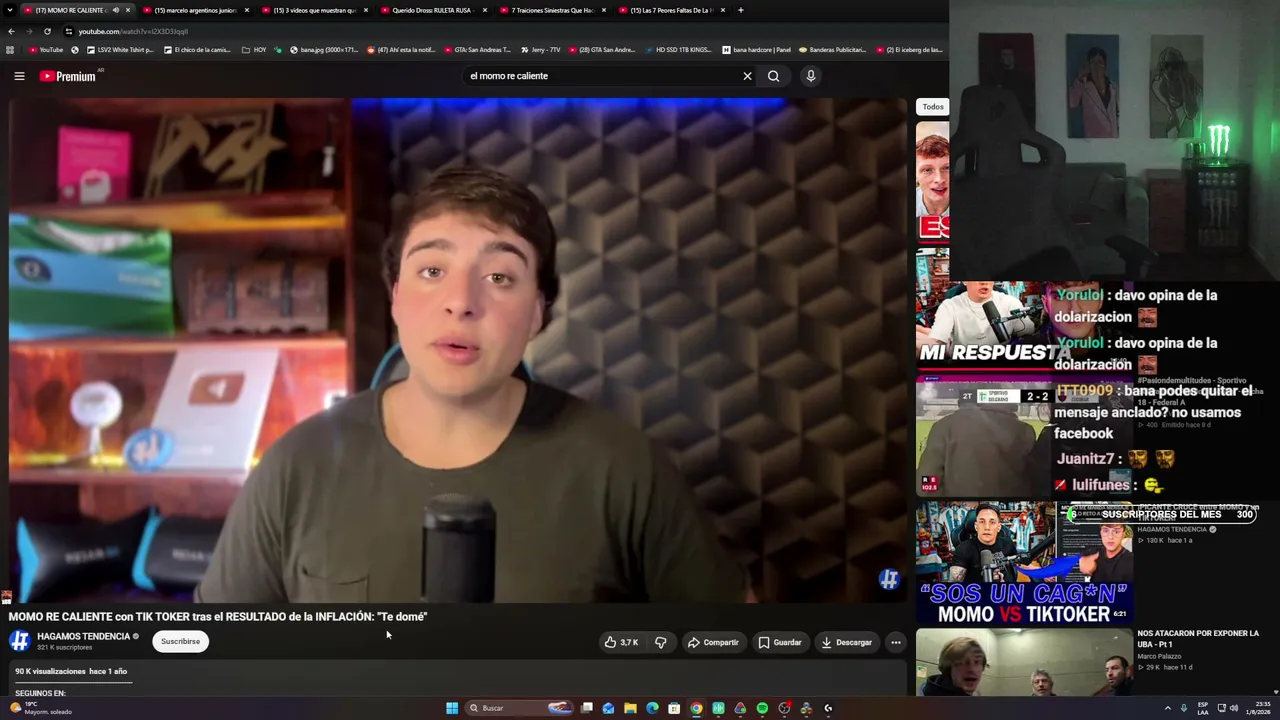Go to YouTube Premium home logo
This screenshot has width=1280, height=720.
pos(68,76)
